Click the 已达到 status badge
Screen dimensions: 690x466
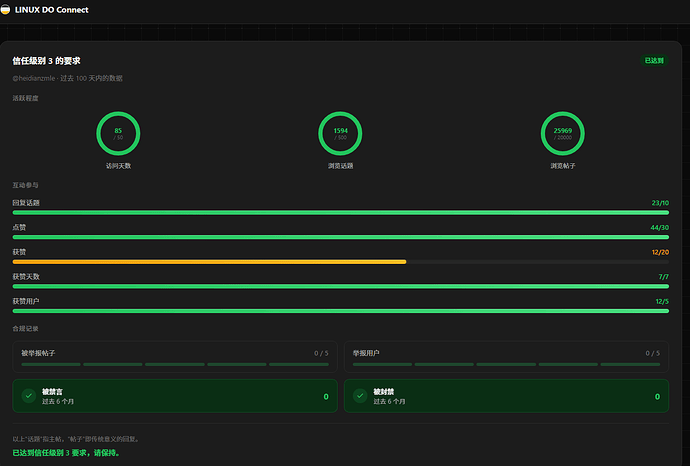654,60
